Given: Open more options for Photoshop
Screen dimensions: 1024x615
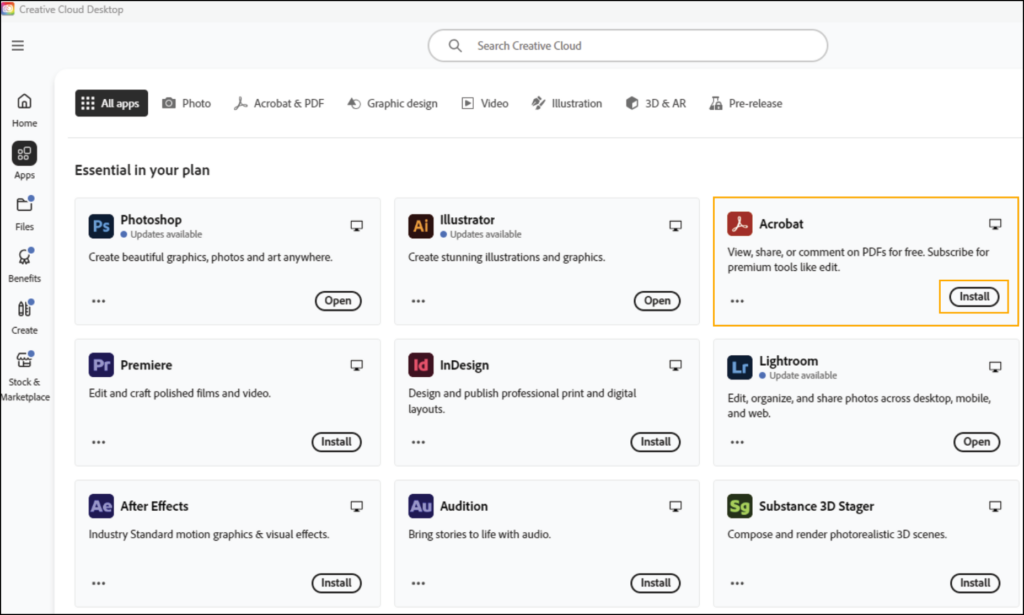Looking at the screenshot, I should (x=98, y=301).
